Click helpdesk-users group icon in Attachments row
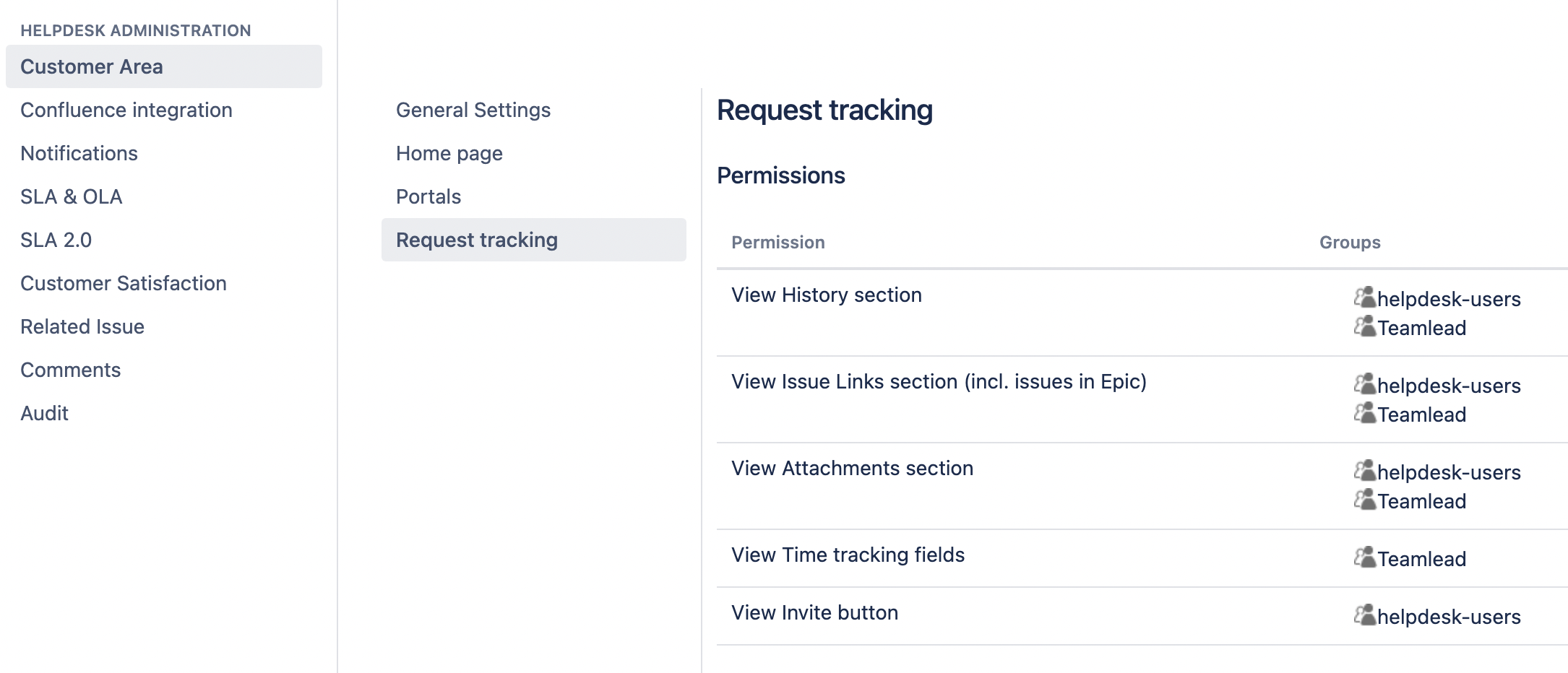 click(1364, 471)
